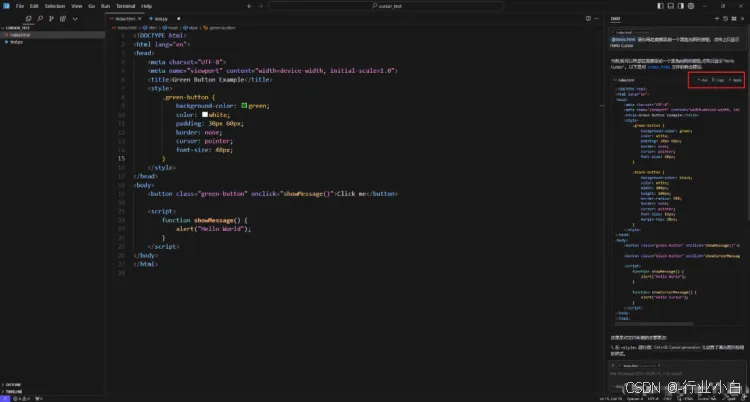Screen dimensions: 750x402
Task: Open the Terminal menu
Action: [125, 6]
